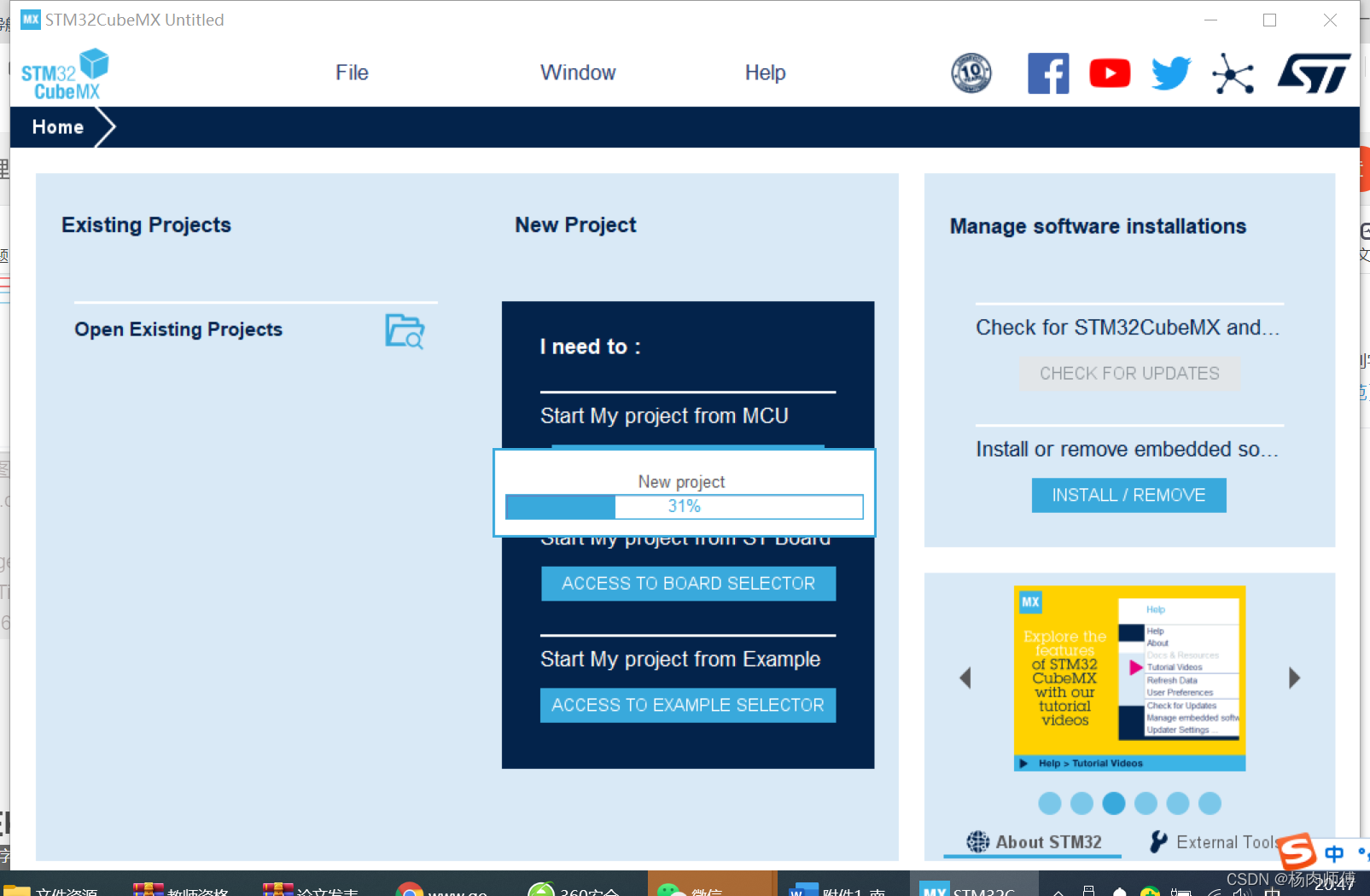The width and height of the screenshot is (1370, 896).
Task: Show next tutorial slide arrow
Action: pos(1294,678)
